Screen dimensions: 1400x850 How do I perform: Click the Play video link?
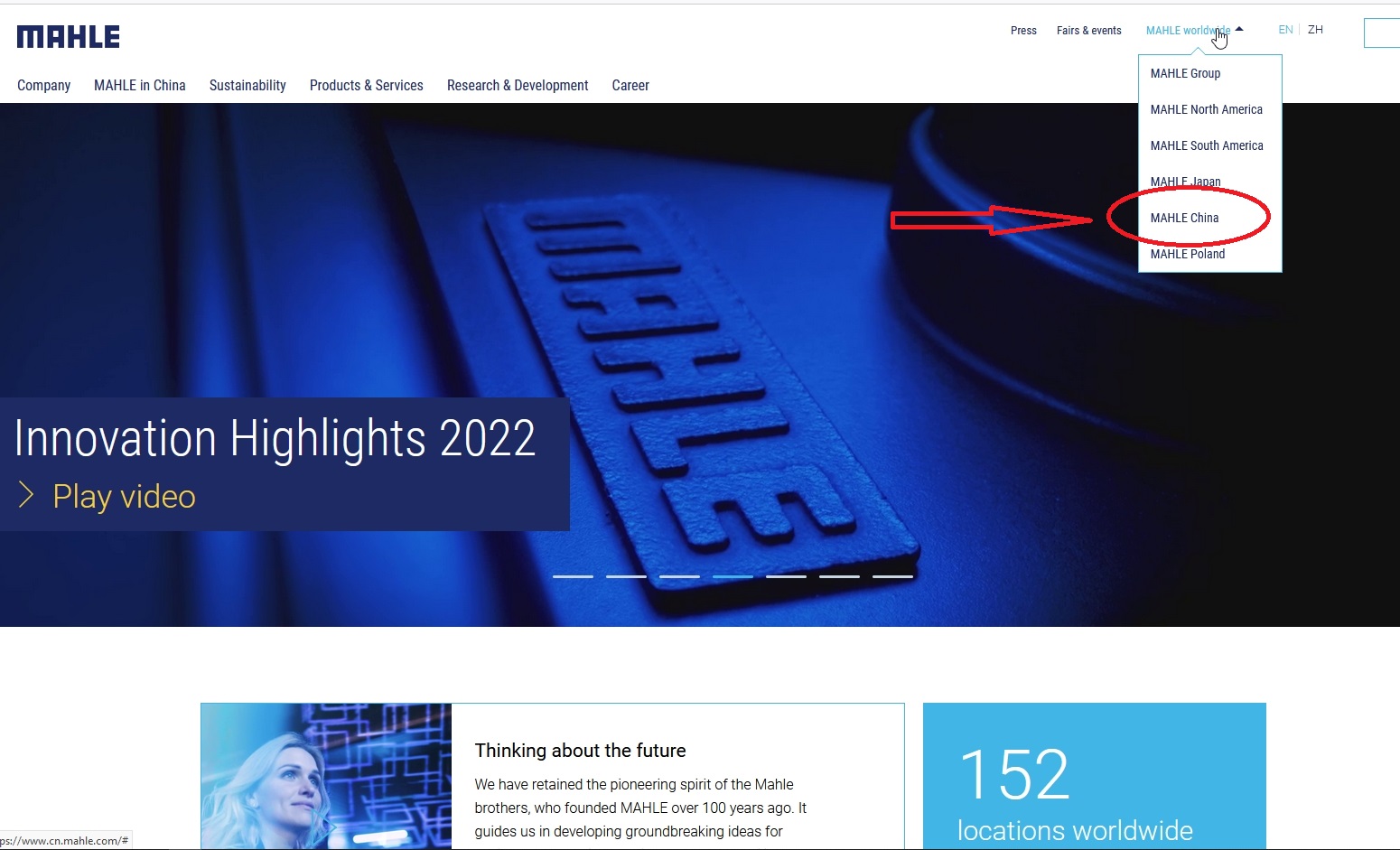124,497
